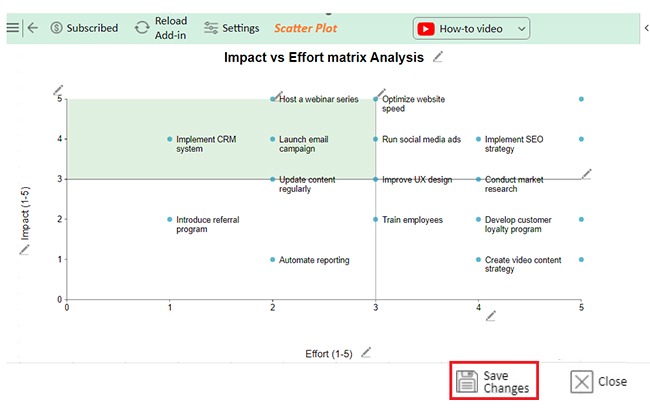This screenshot has width=650, height=412.
Task: Click the Scatter Plot label
Action: click(x=306, y=28)
